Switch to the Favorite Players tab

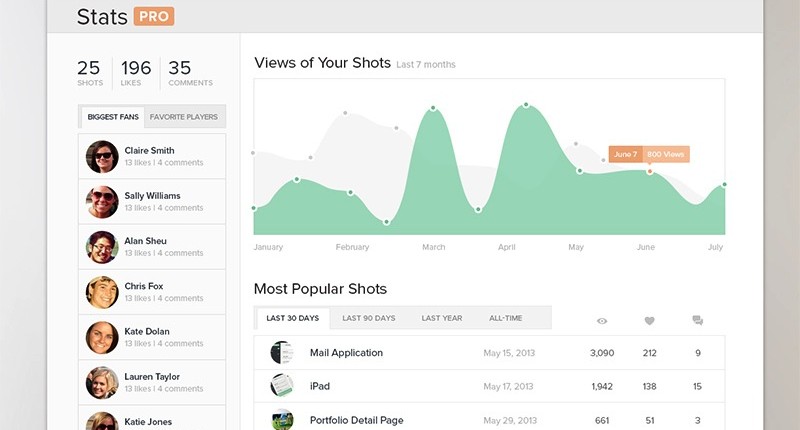coord(183,117)
